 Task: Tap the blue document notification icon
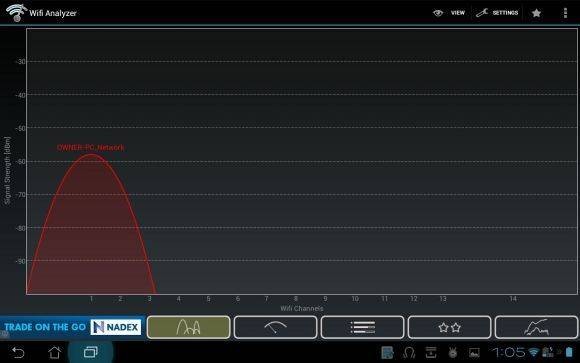387,353
